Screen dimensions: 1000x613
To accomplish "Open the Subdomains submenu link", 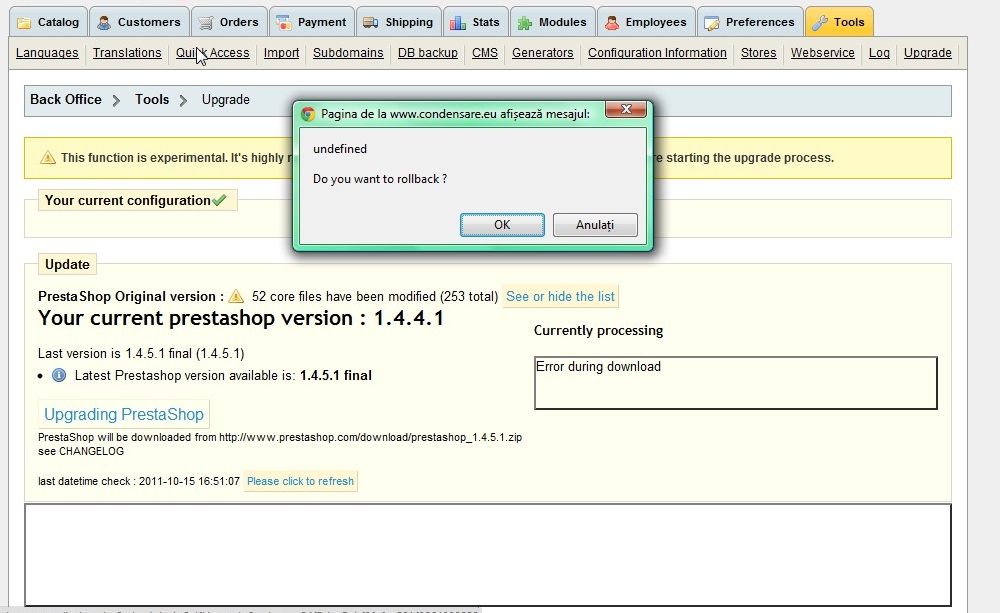I will [x=348, y=53].
